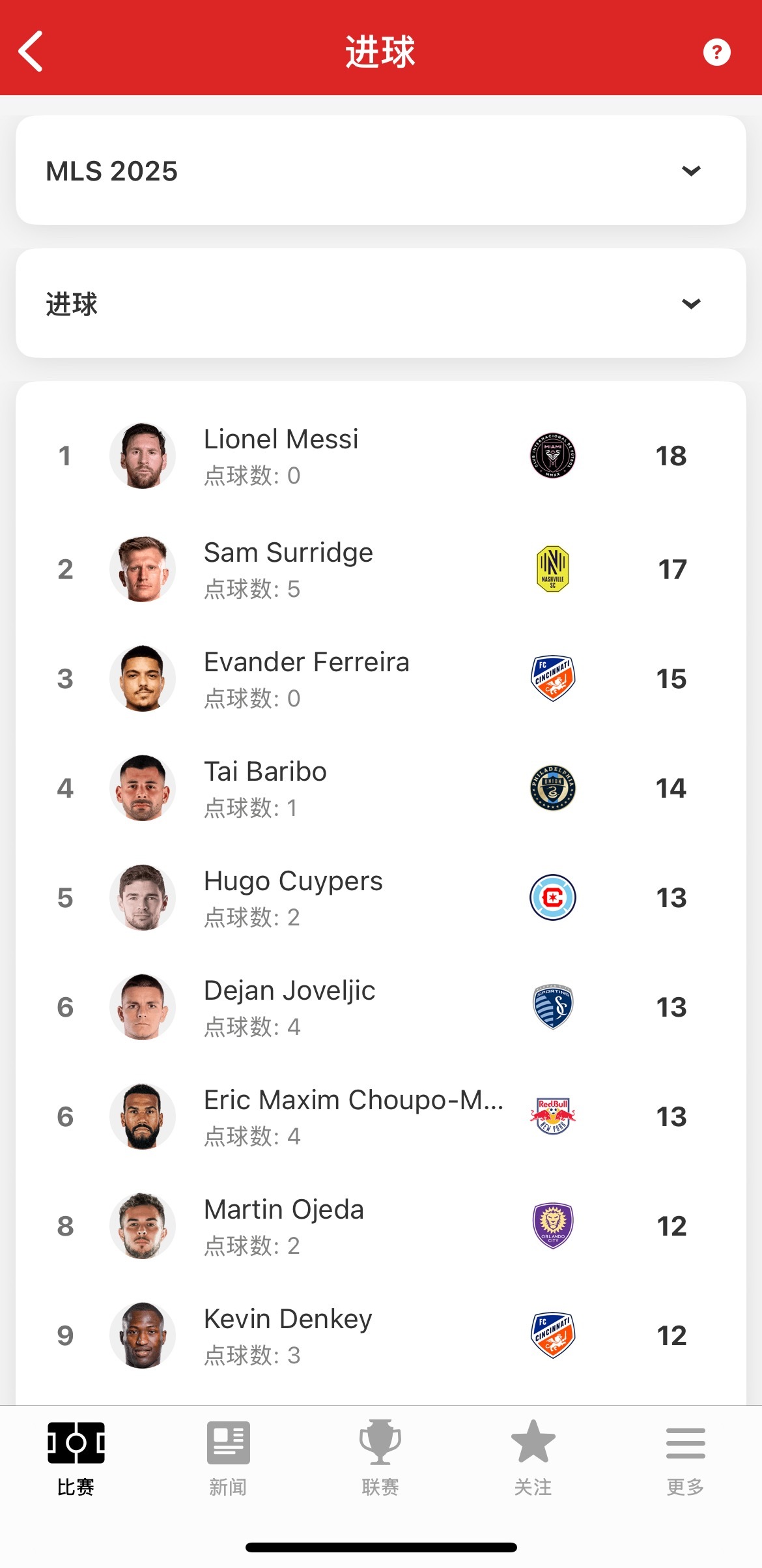Tap the back arrow icon
Screen dimensions: 762x1568
point(31,51)
